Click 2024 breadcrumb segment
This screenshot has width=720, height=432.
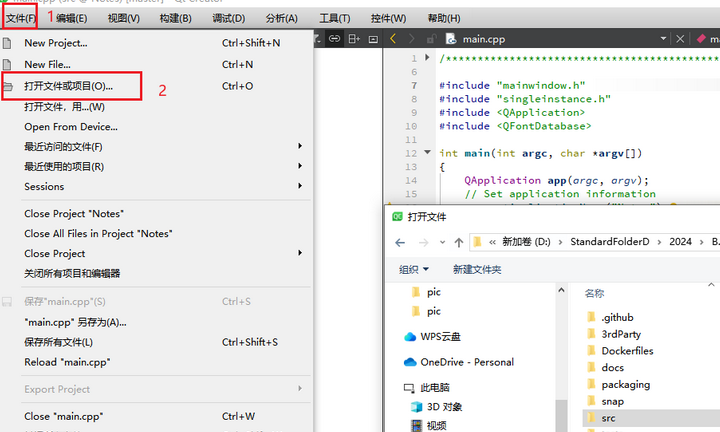[681, 242]
